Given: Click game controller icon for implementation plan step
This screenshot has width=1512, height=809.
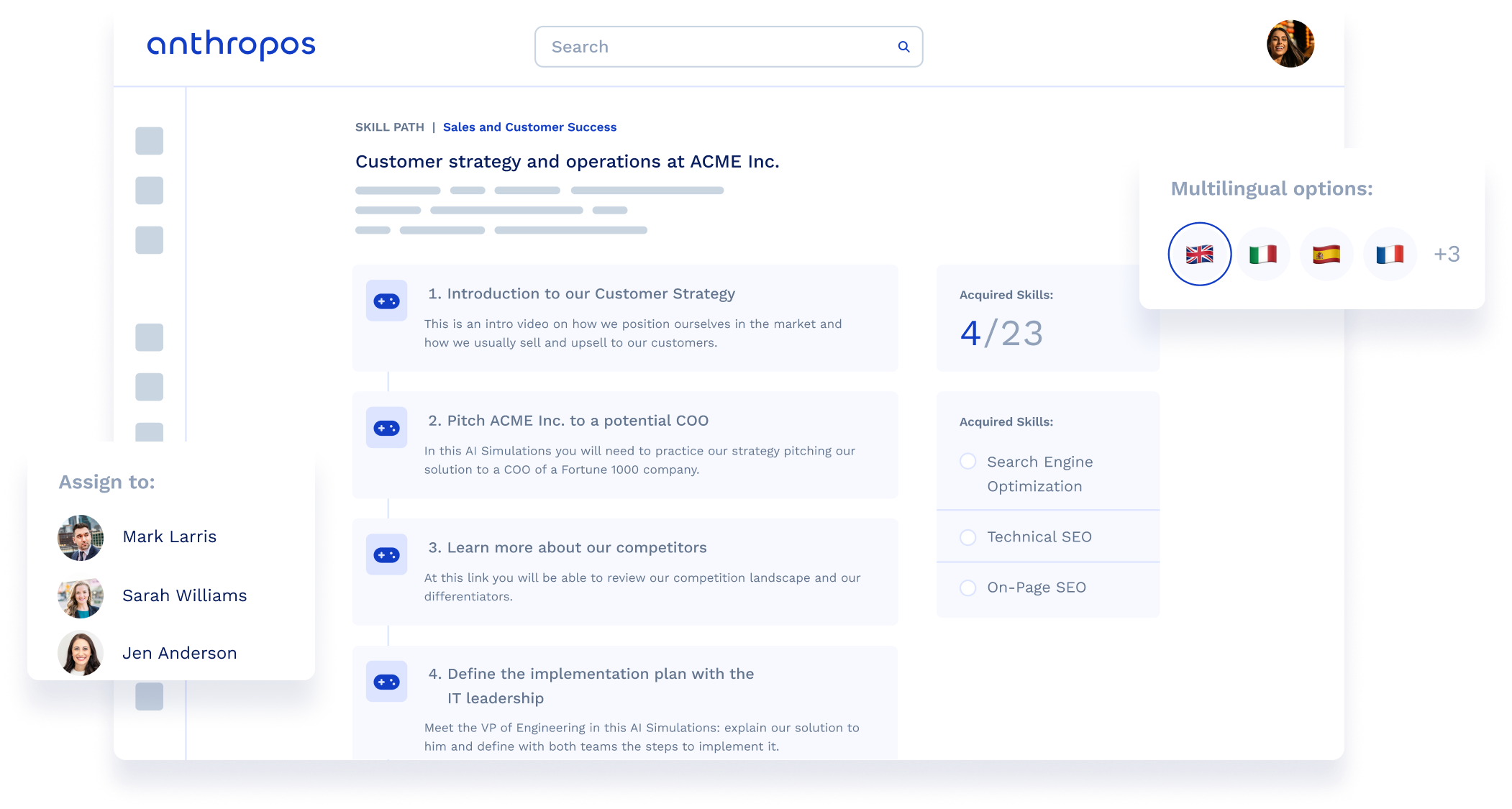Looking at the screenshot, I should [386, 681].
